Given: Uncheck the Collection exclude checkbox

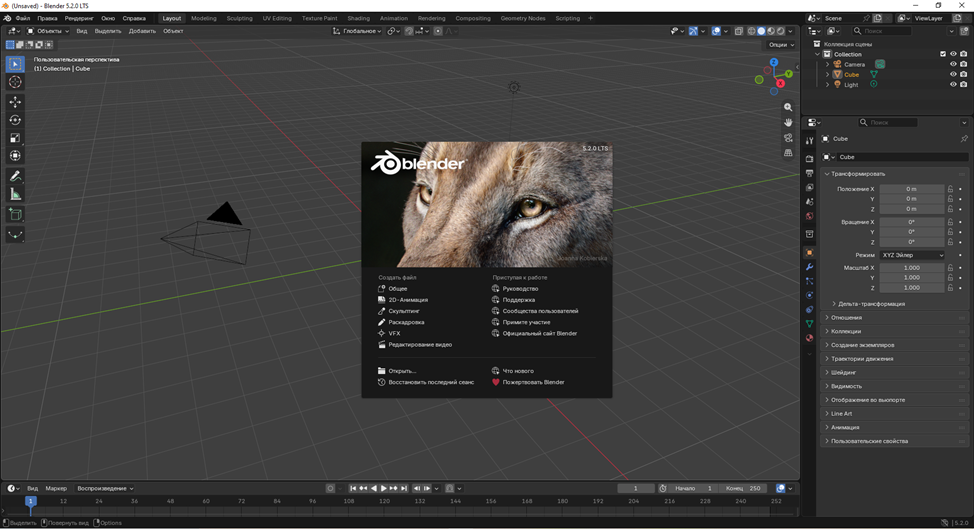Looking at the screenshot, I should point(943,54).
